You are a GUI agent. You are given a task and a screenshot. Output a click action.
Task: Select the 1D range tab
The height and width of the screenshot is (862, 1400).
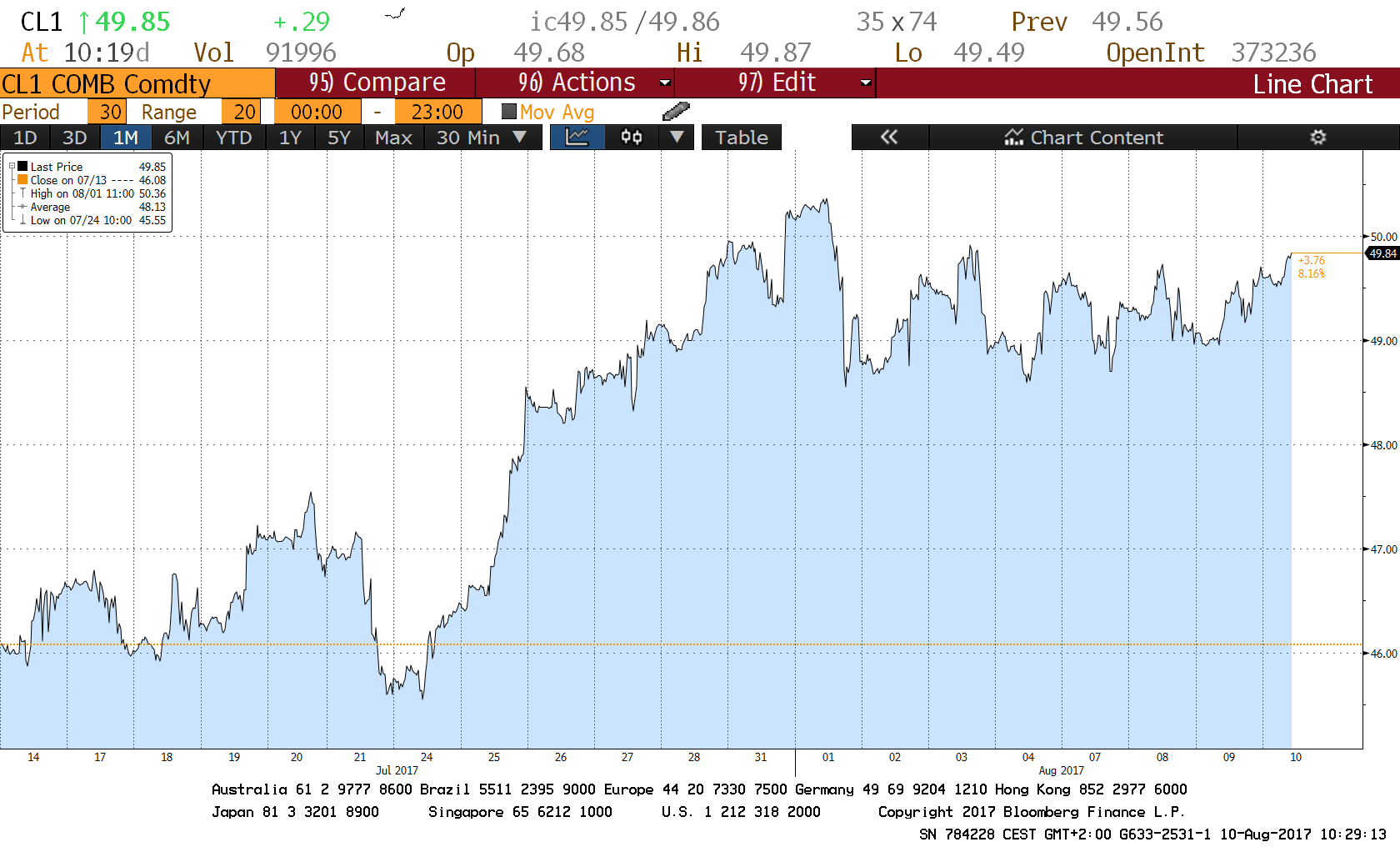(25, 138)
